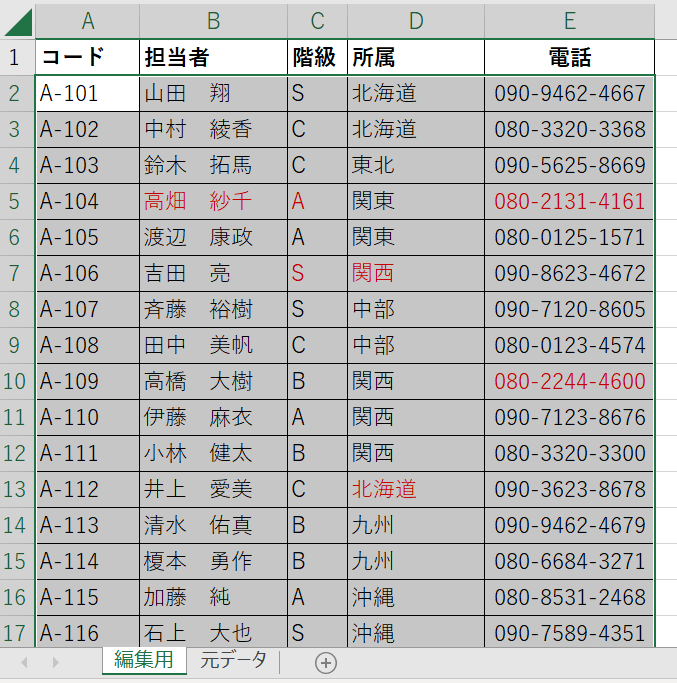Switch to the 元データ sheet tab

pos(233,660)
